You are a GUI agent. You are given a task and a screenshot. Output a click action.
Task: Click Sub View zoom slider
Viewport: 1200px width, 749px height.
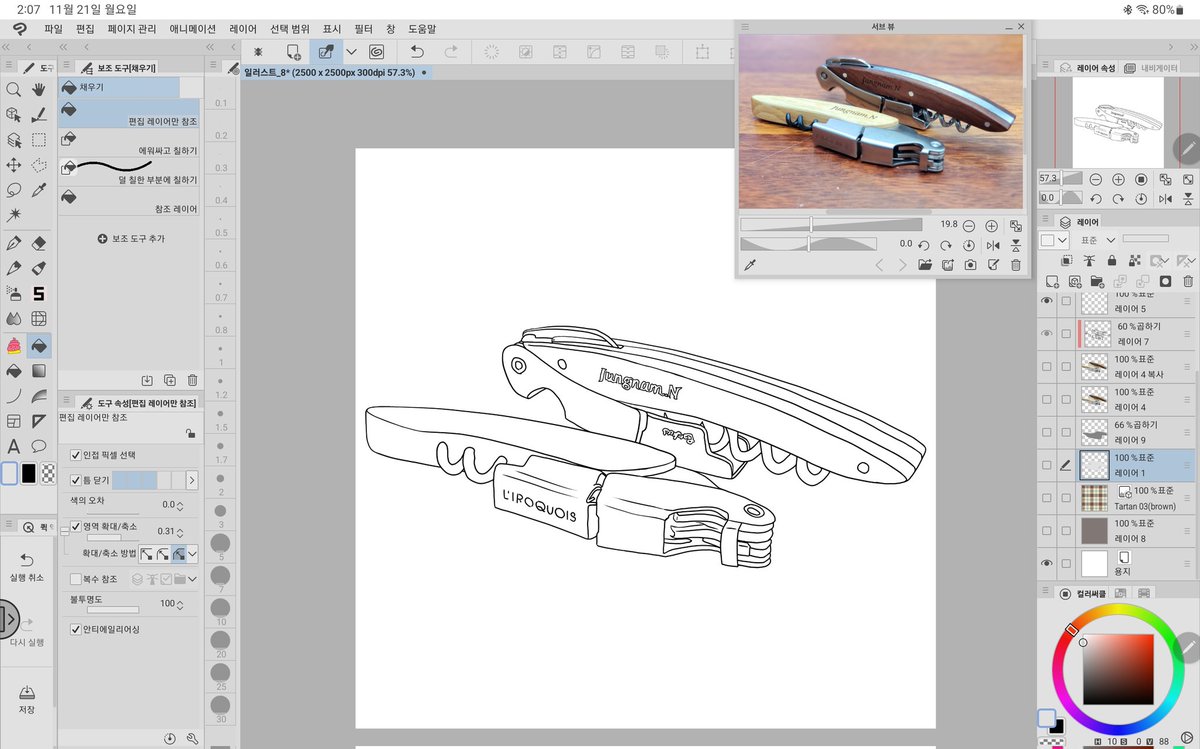[x=831, y=226]
